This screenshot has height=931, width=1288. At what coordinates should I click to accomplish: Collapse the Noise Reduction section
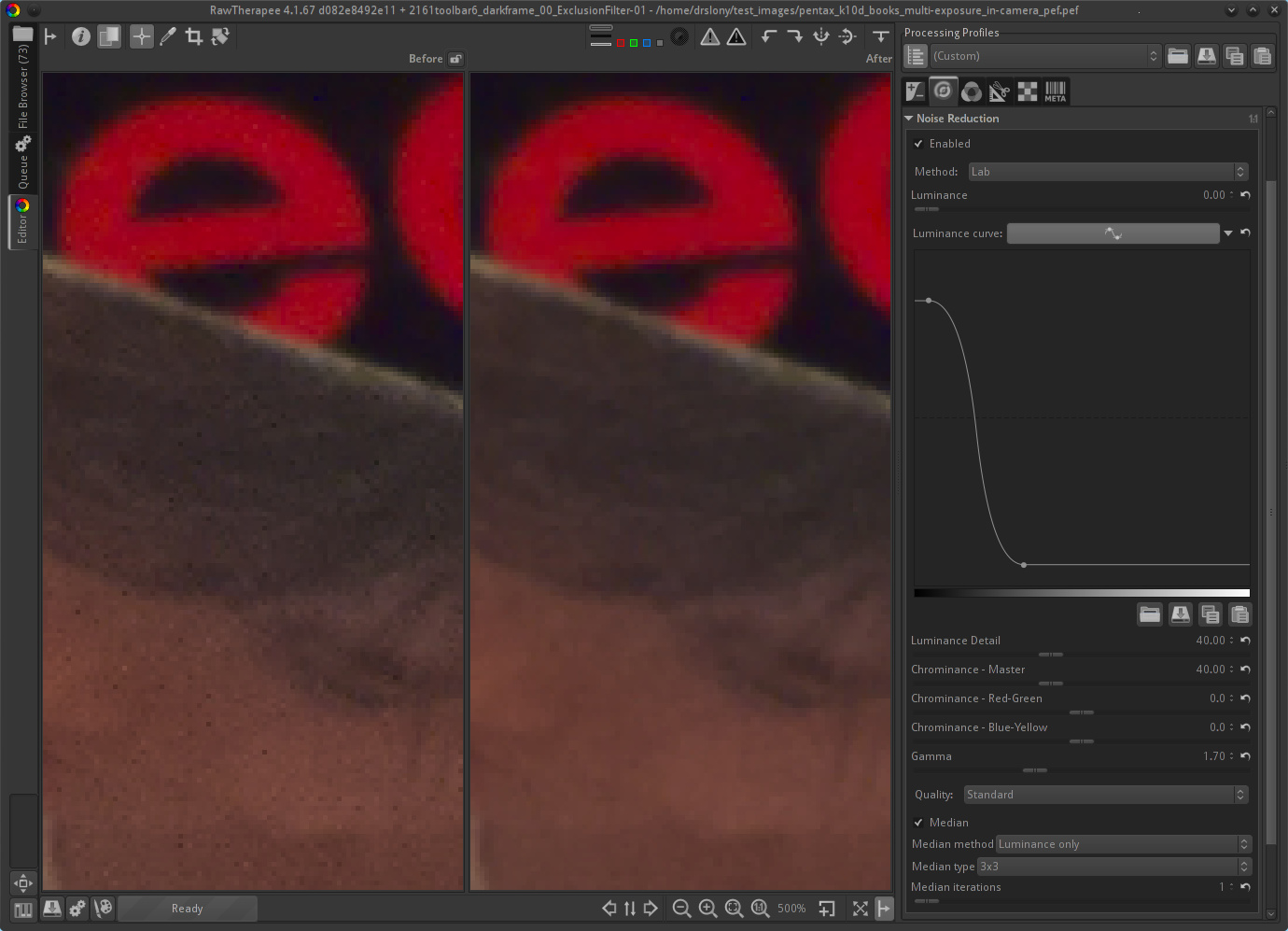pyautogui.click(x=909, y=119)
